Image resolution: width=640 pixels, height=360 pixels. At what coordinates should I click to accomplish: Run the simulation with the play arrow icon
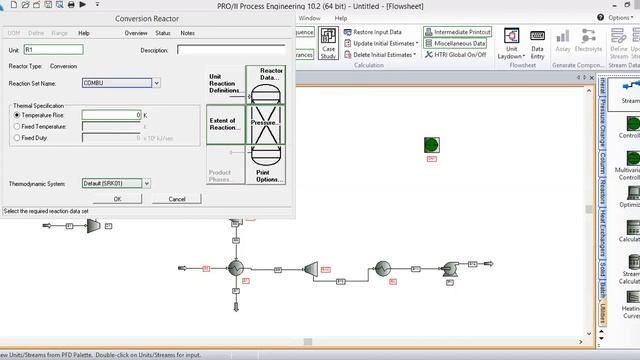coord(82,4)
